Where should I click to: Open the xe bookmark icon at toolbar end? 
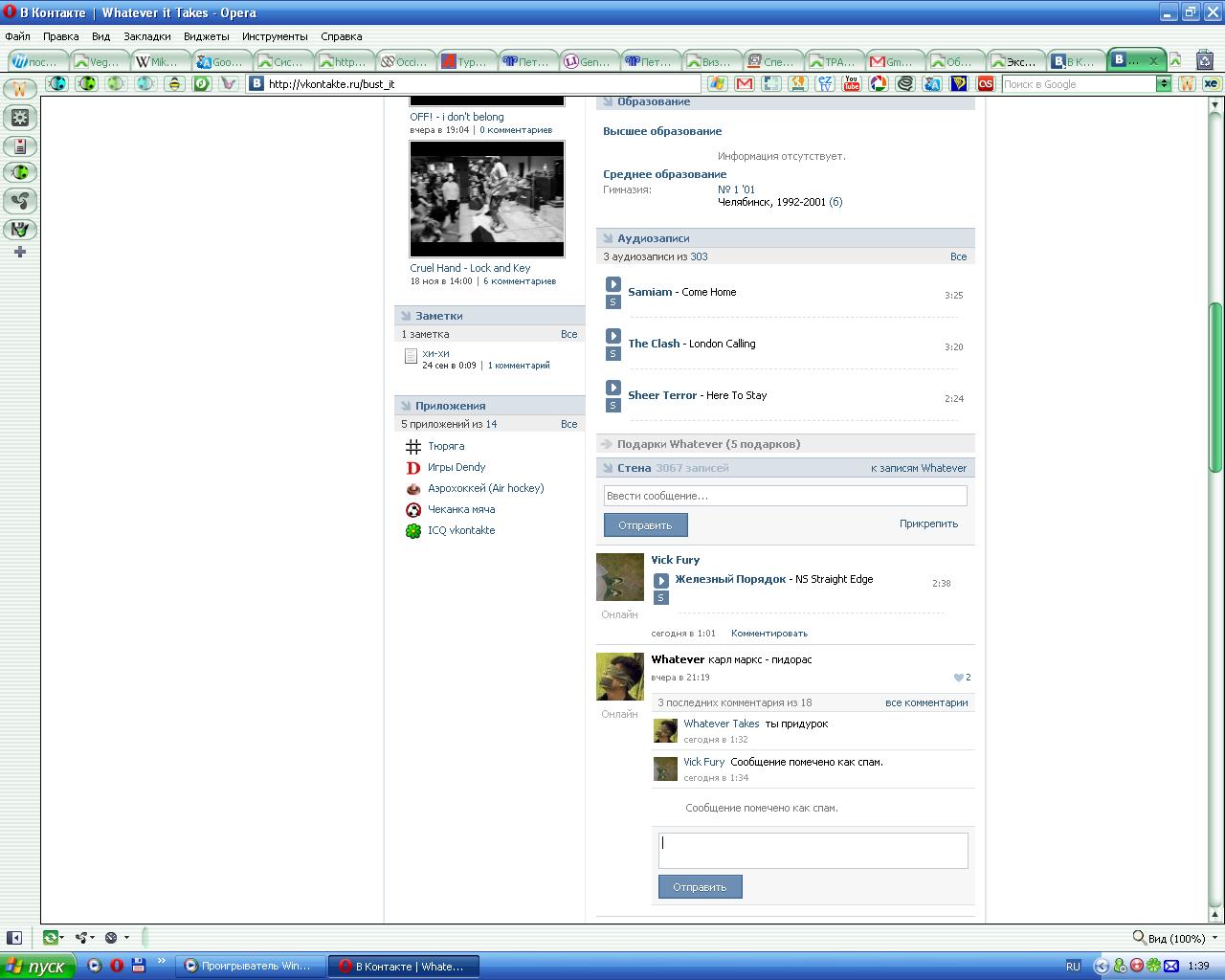click(1211, 83)
